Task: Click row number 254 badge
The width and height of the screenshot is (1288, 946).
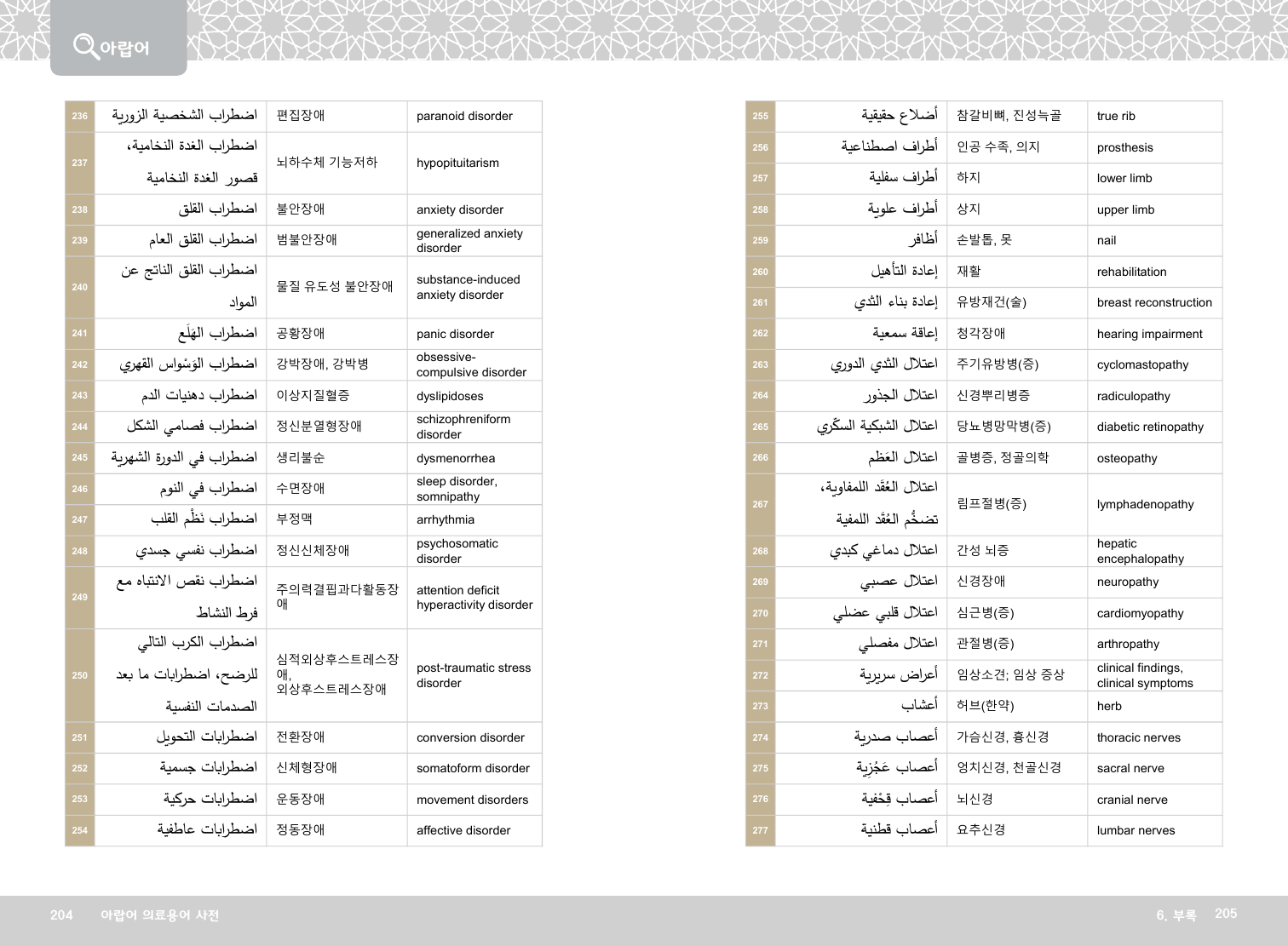Action: point(80,830)
